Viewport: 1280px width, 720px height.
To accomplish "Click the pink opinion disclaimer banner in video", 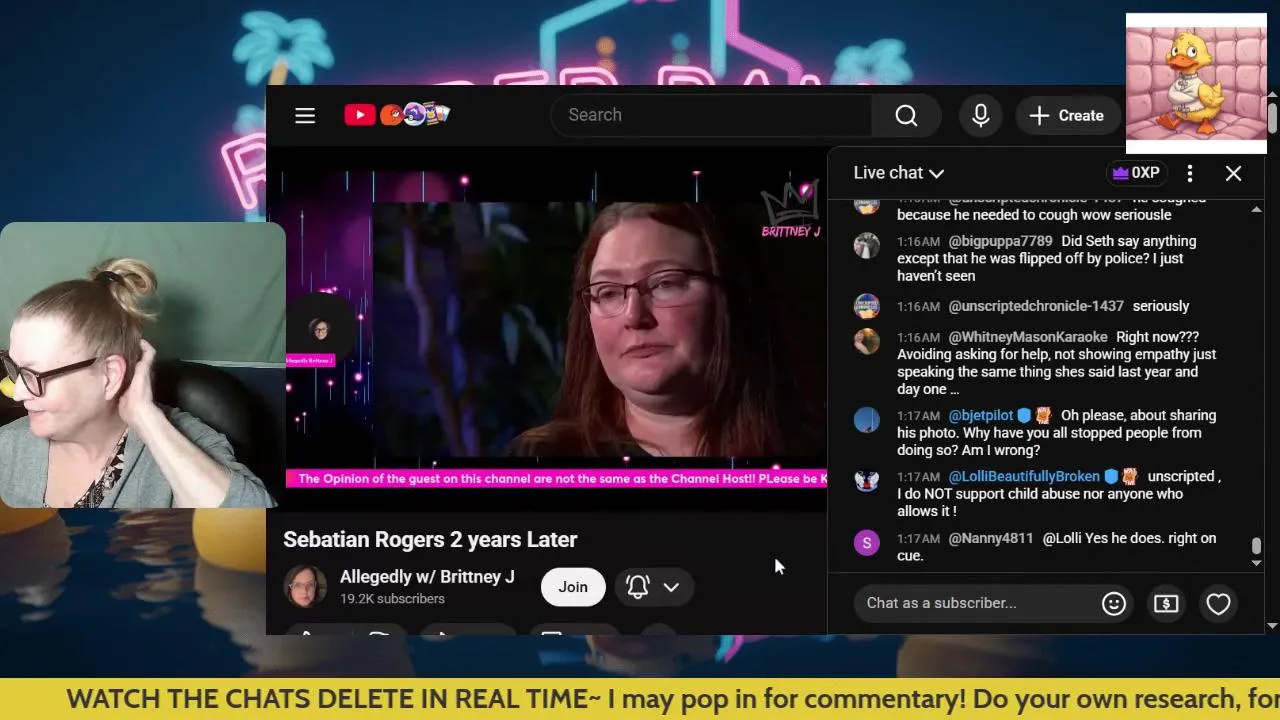I will (x=556, y=479).
